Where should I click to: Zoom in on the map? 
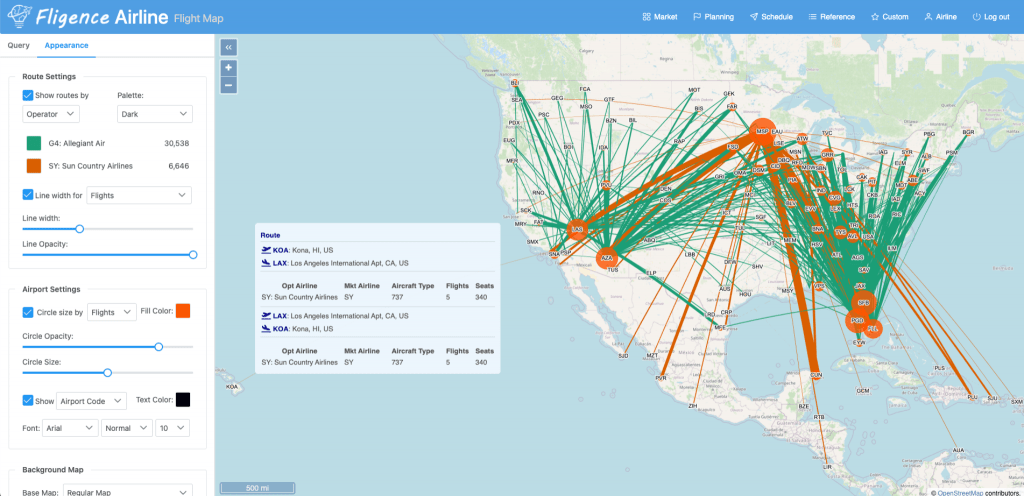tap(229, 68)
